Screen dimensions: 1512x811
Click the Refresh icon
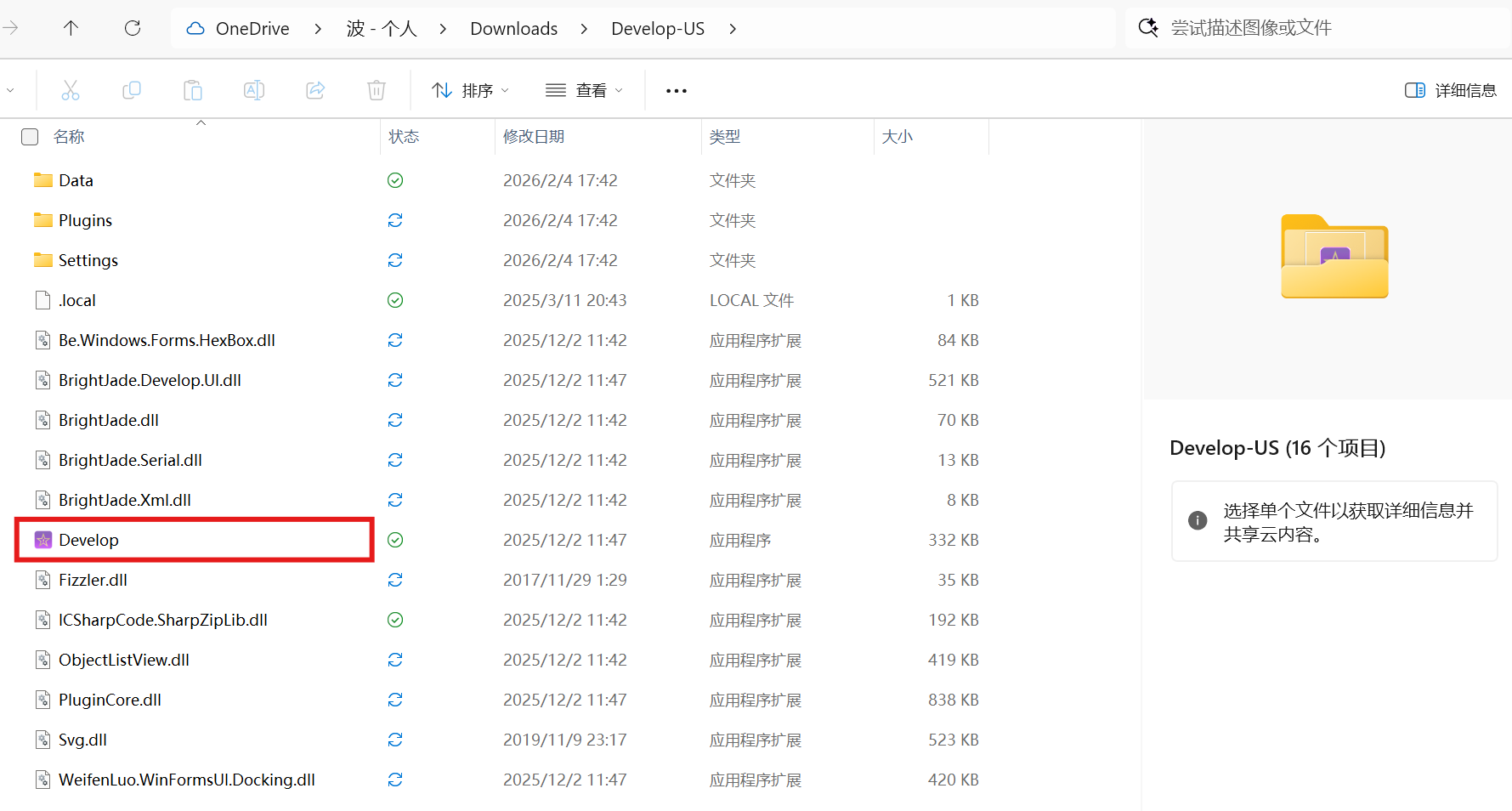coord(133,28)
